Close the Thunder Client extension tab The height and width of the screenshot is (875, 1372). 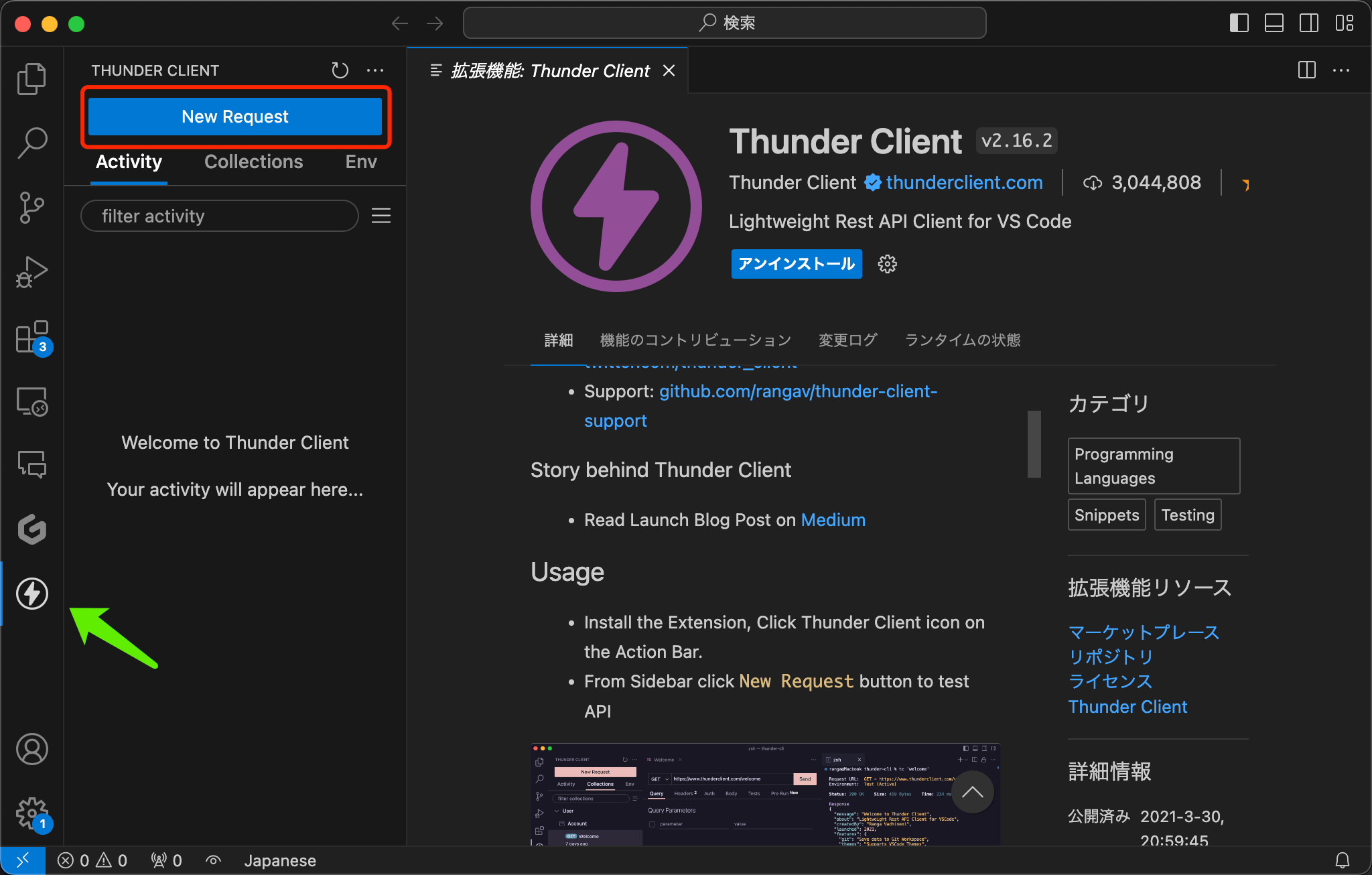[x=669, y=70]
